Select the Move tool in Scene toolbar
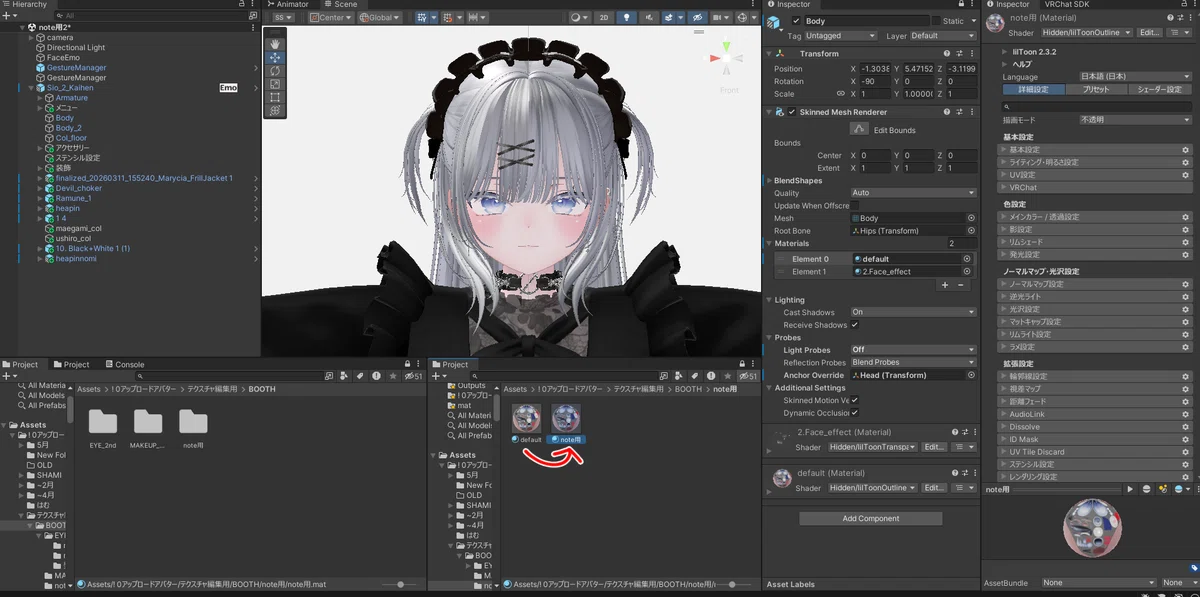 point(275,58)
